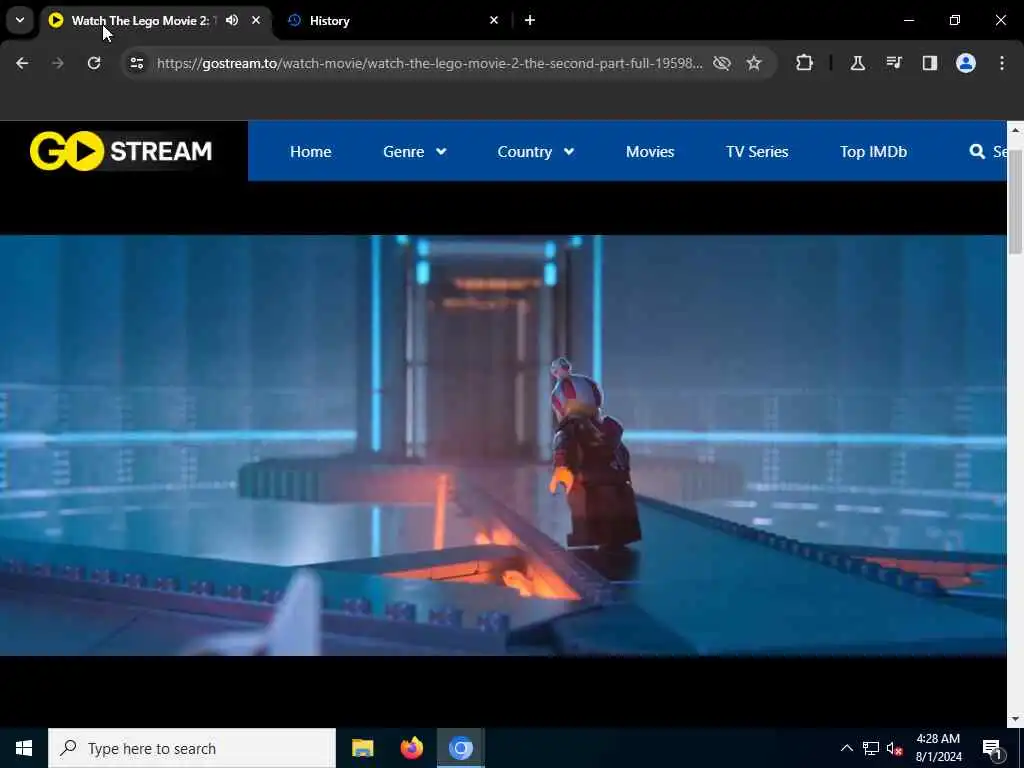This screenshot has width=1024, height=768.
Task: Go forward to the next page
Action: [57, 63]
